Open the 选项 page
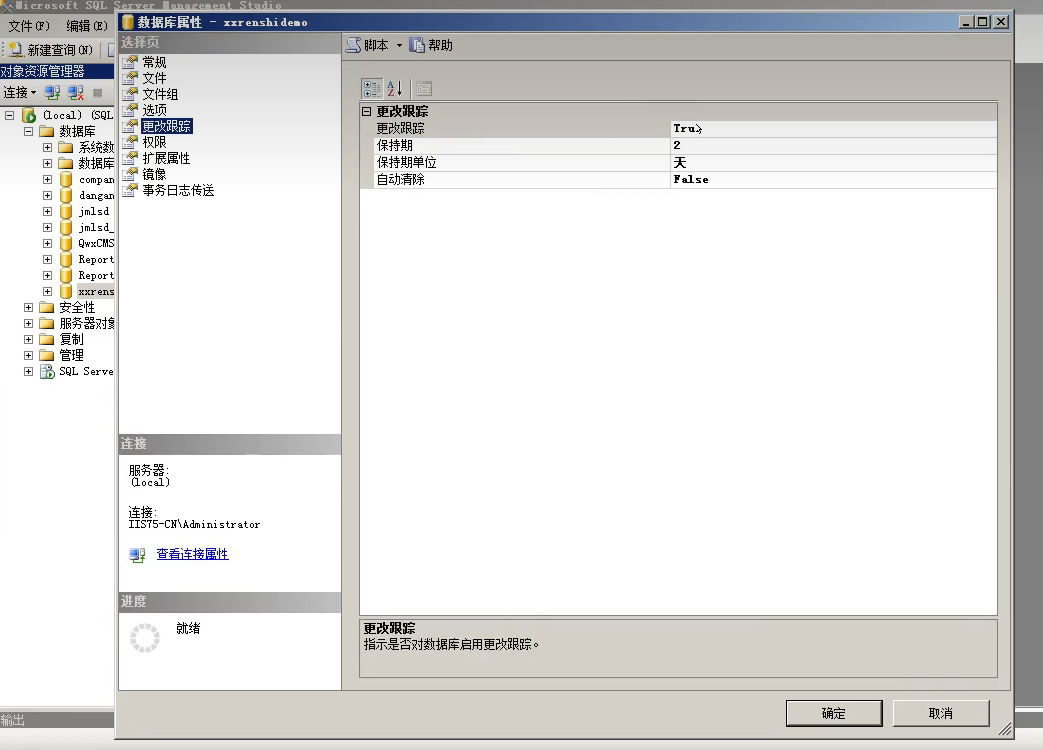Viewport: 1043px width, 750px height. tap(154, 110)
